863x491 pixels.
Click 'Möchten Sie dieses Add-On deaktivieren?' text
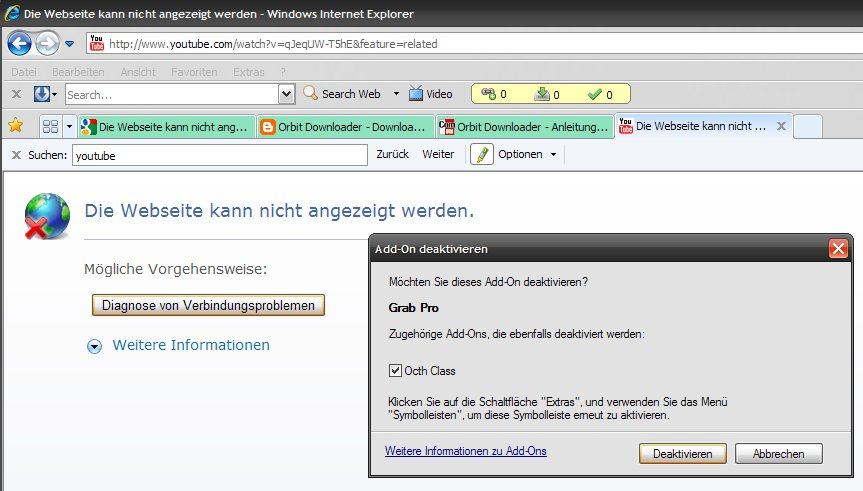pyautogui.click(x=488, y=282)
